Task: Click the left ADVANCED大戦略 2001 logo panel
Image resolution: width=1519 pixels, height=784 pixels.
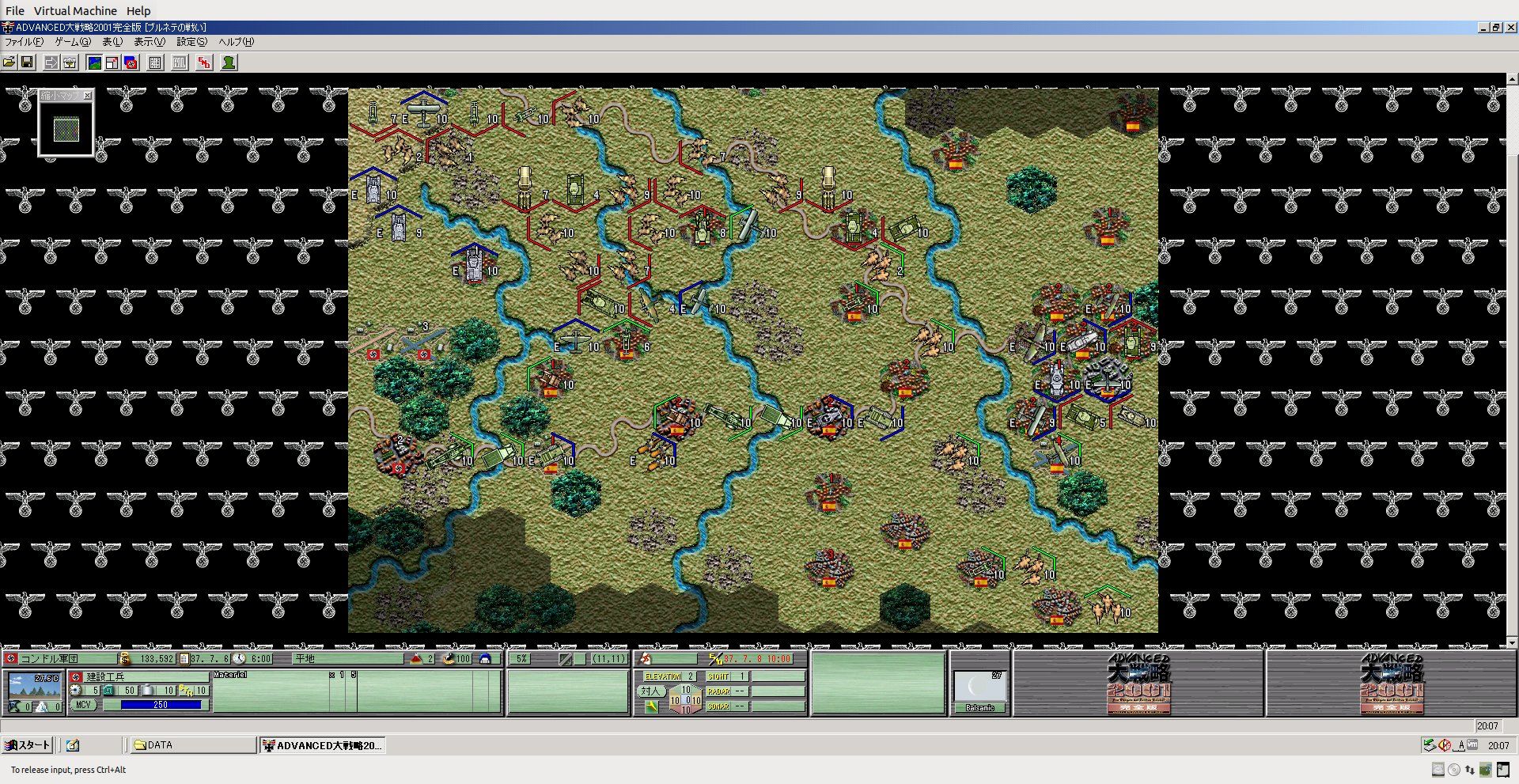Action: point(1138,684)
